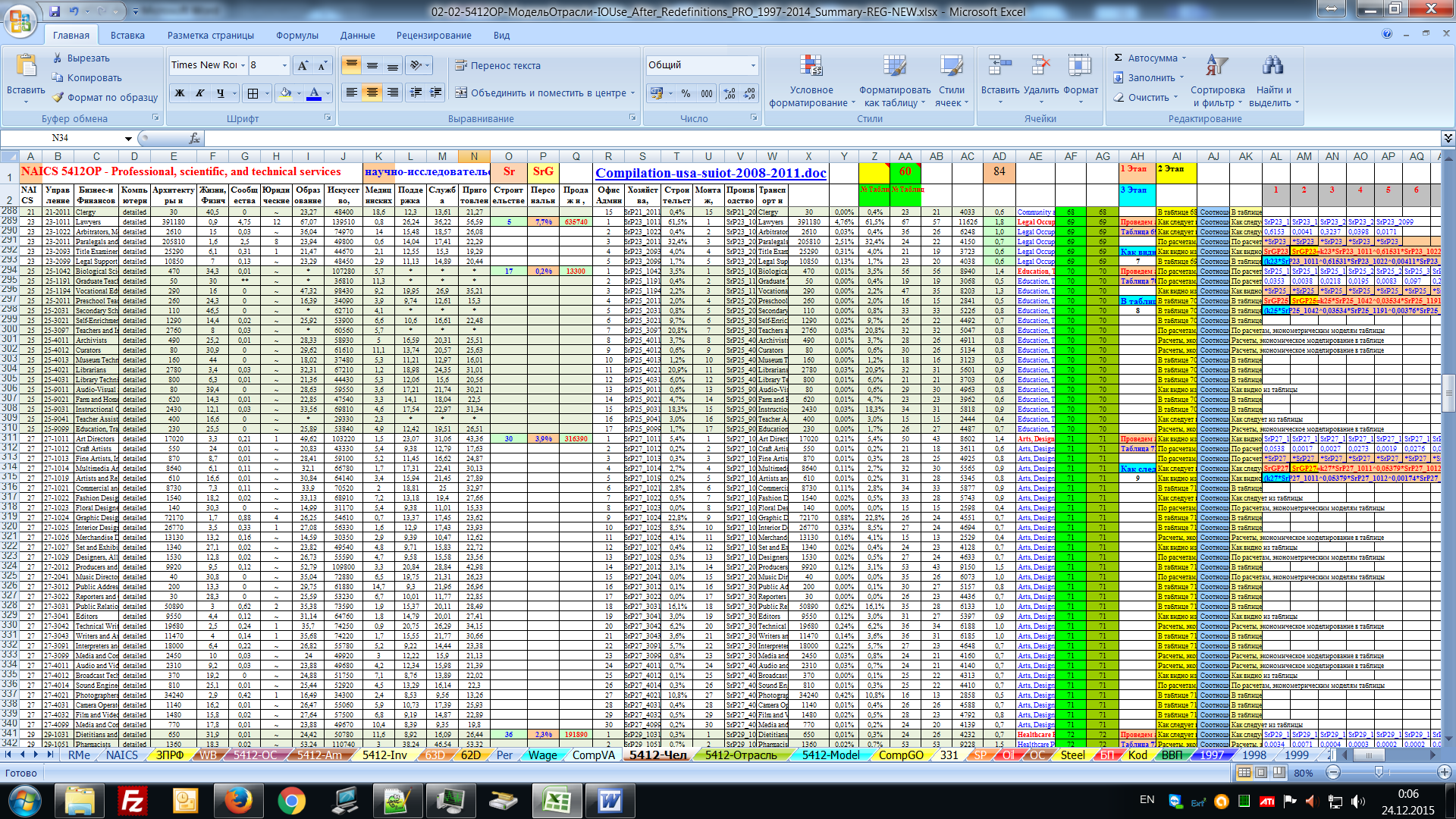Image resolution: width=1456 pixels, height=819 pixels.
Task: Toggle italic formatting (К)
Action: point(199,93)
